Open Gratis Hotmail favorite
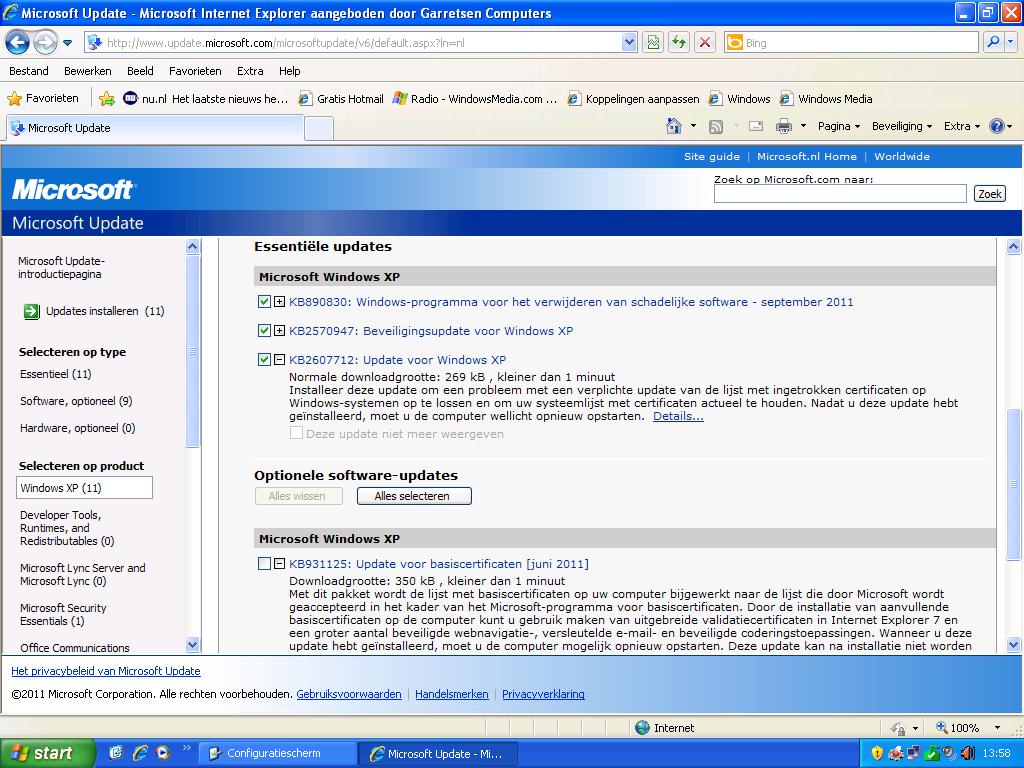 341,99
